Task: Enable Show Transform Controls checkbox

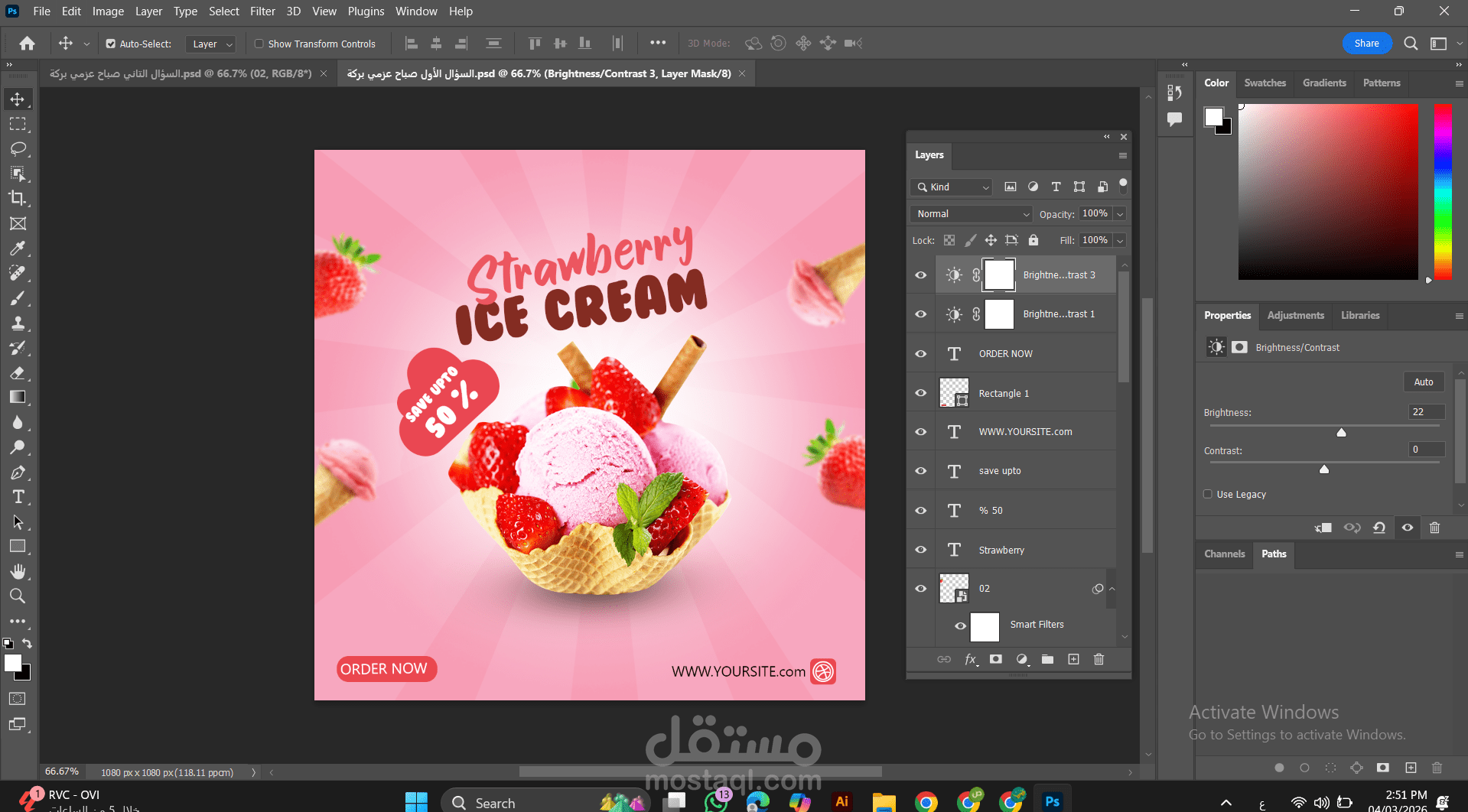Action: pos(259,44)
